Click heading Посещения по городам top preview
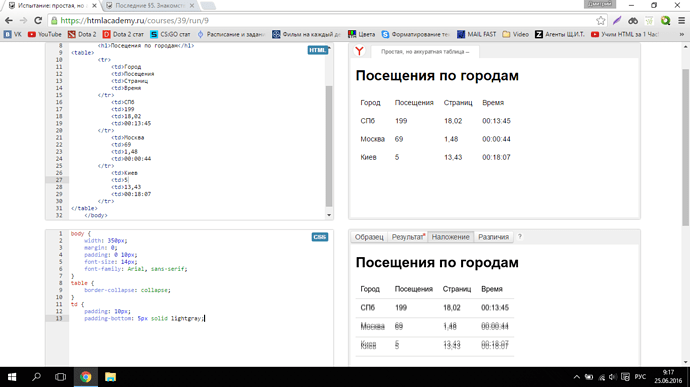690x387 pixels. (x=437, y=76)
